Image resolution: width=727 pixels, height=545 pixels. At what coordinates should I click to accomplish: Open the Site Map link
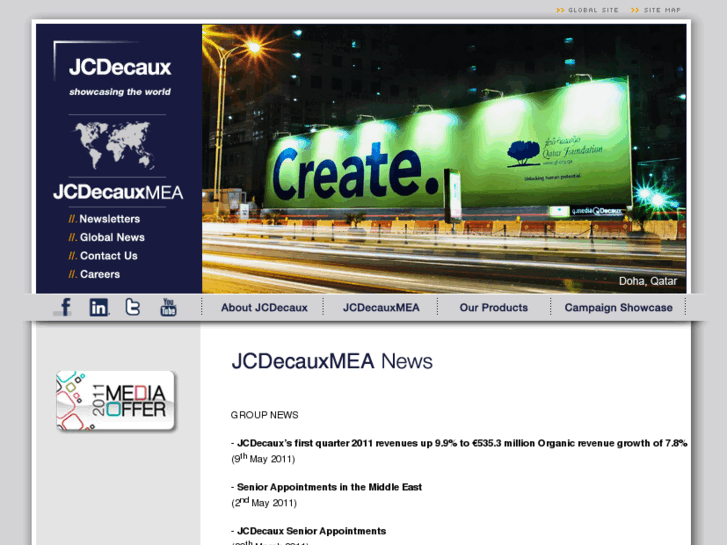(x=656, y=10)
